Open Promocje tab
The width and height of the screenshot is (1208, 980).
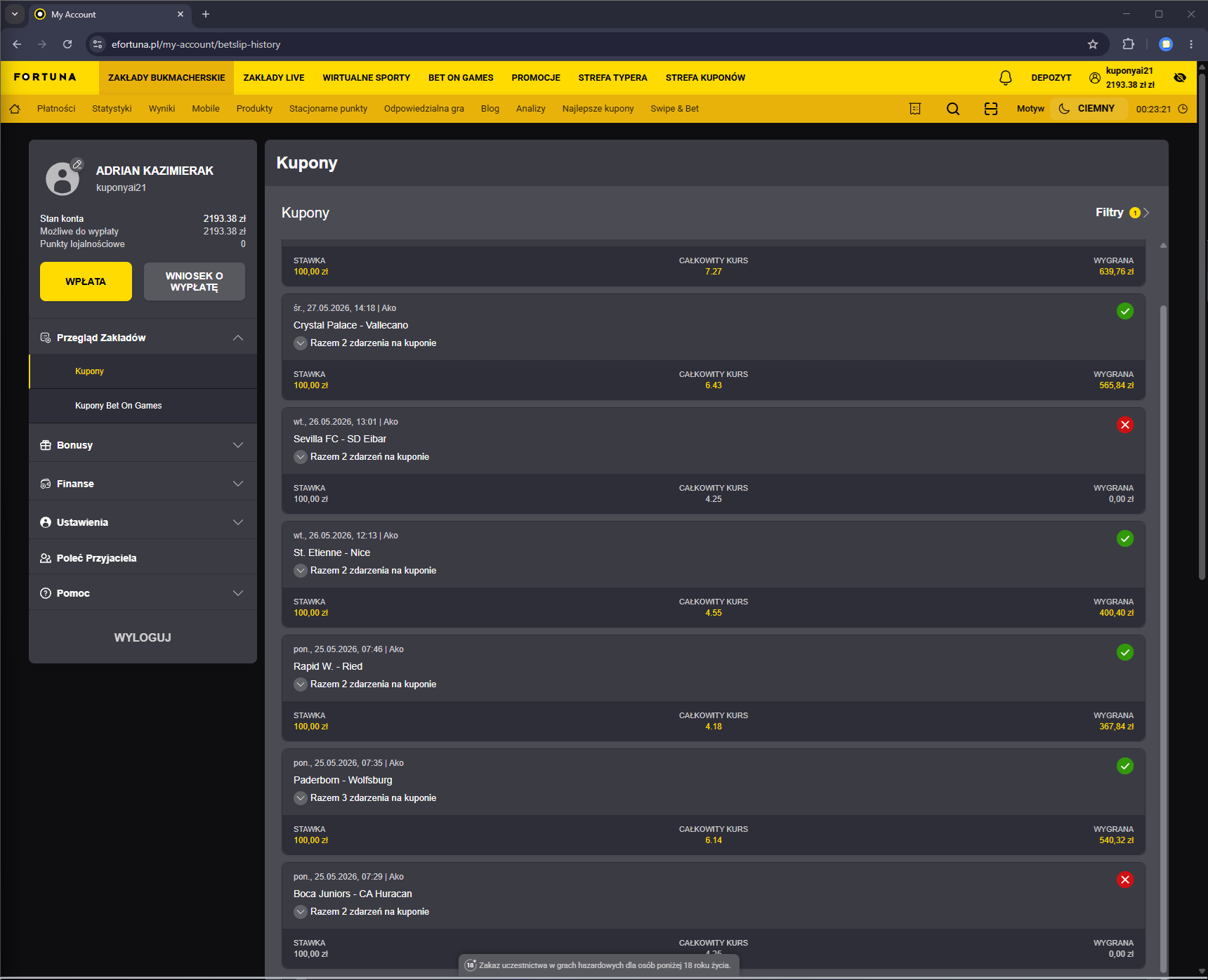(x=536, y=78)
